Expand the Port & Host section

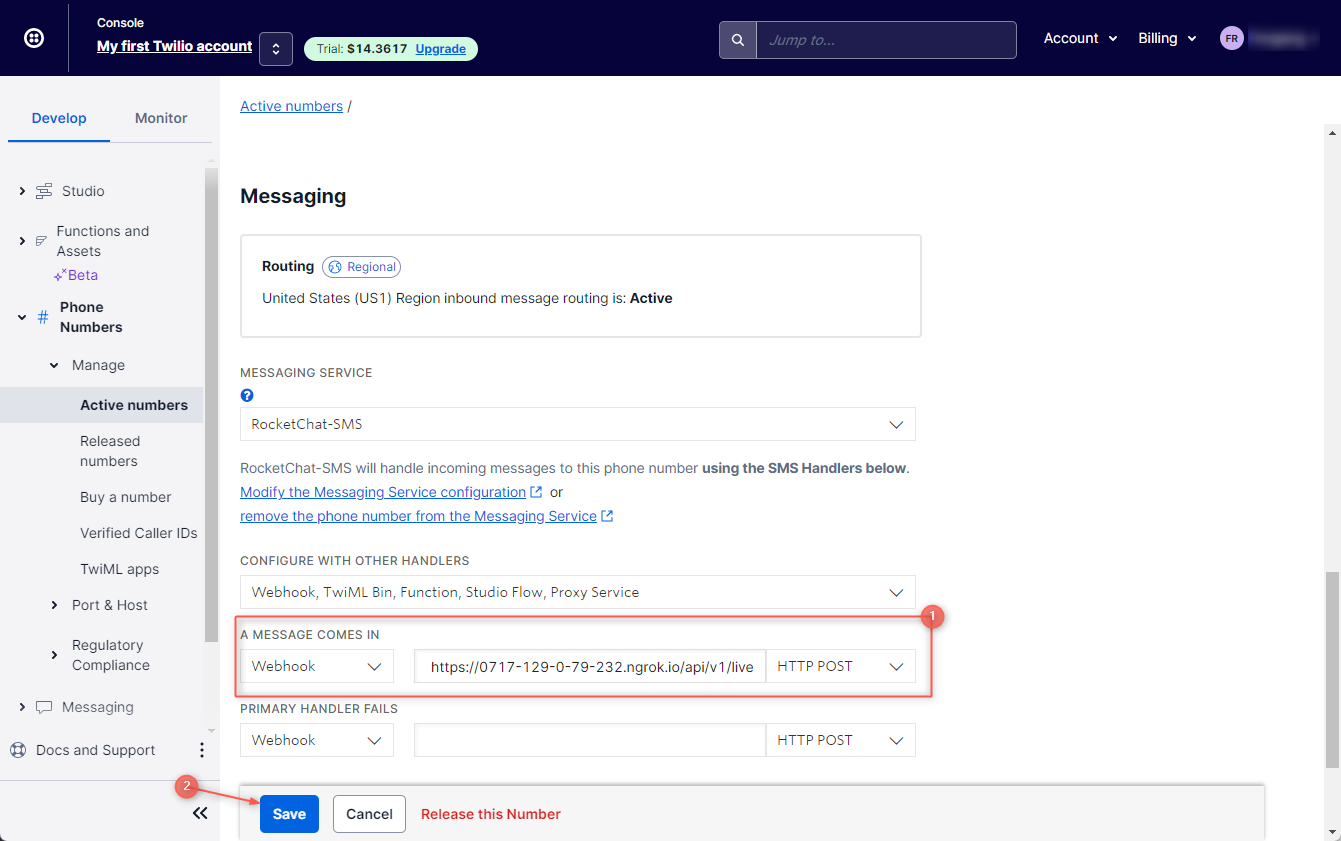tap(54, 605)
